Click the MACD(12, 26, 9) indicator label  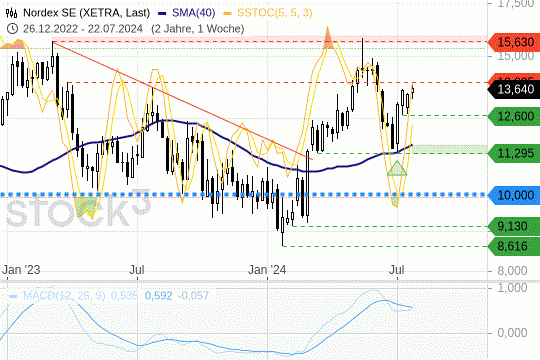coord(64,296)
